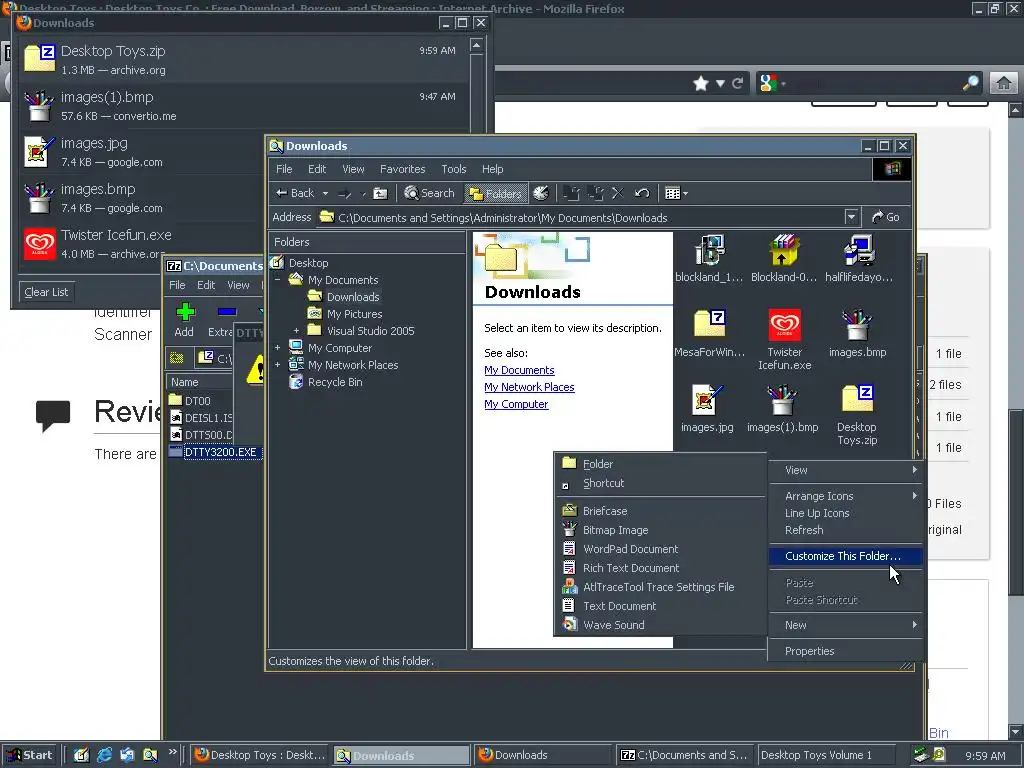Choose Bitmap Image in New submenu
This screenshot has width=1024, height=768.
660,530
